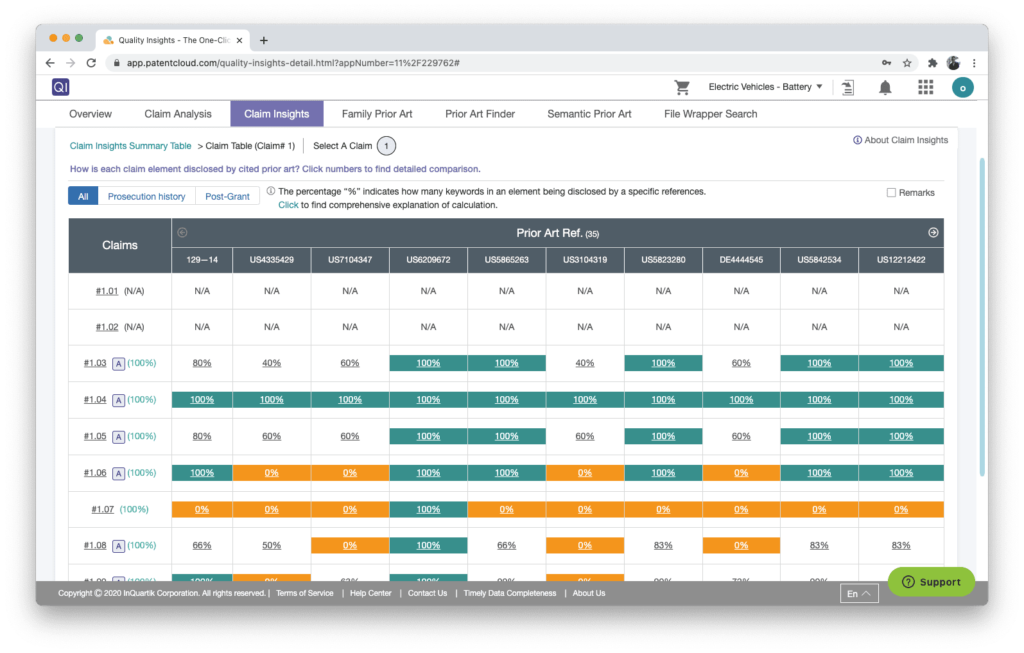Click the Support button in the bottom corner

tap(931, 581)
